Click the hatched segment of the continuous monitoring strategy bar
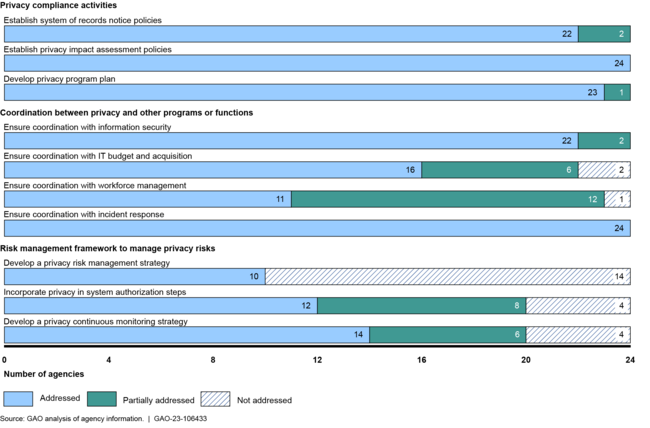650x428 pixels. [577, 335]
